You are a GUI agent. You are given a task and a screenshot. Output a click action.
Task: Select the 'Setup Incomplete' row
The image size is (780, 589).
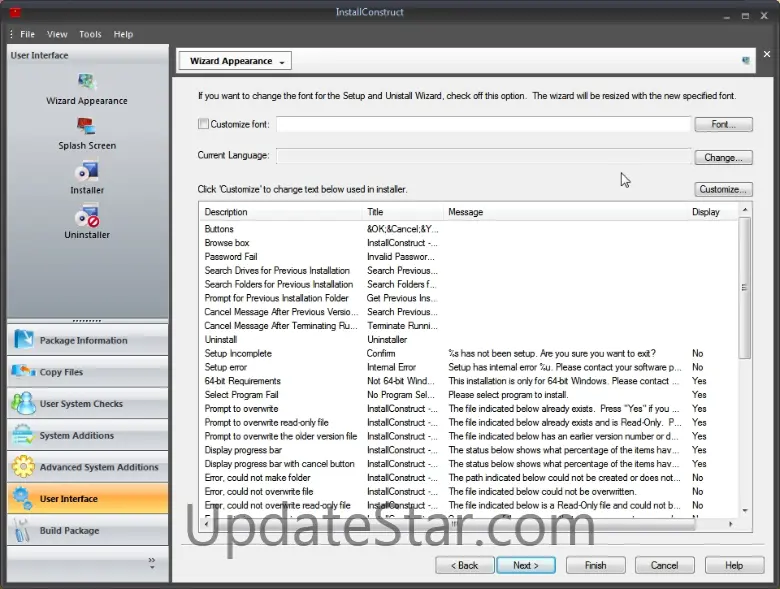tap(469, 354)
